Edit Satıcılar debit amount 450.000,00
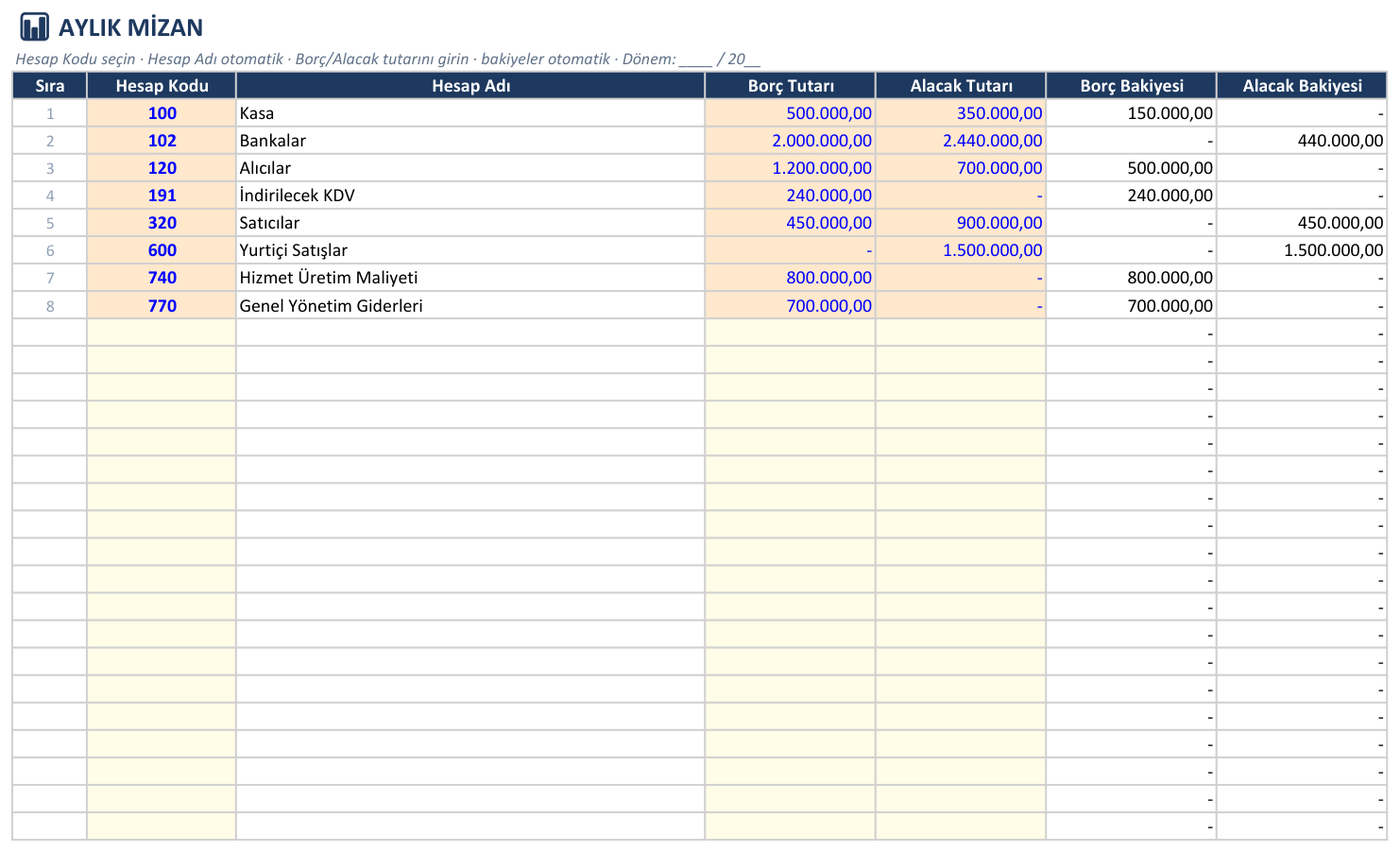1400x852 pixels. (791, 223)
